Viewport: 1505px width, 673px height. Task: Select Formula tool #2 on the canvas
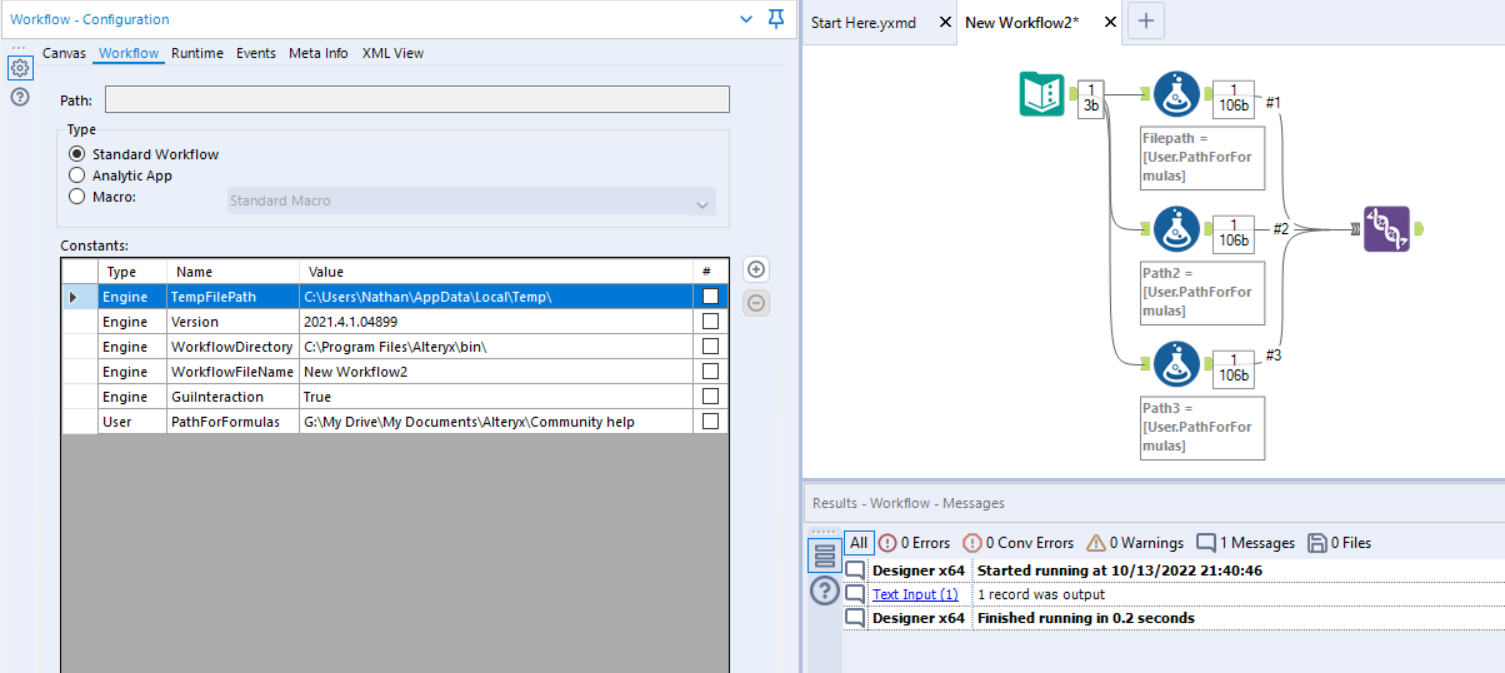point(1176,228)
